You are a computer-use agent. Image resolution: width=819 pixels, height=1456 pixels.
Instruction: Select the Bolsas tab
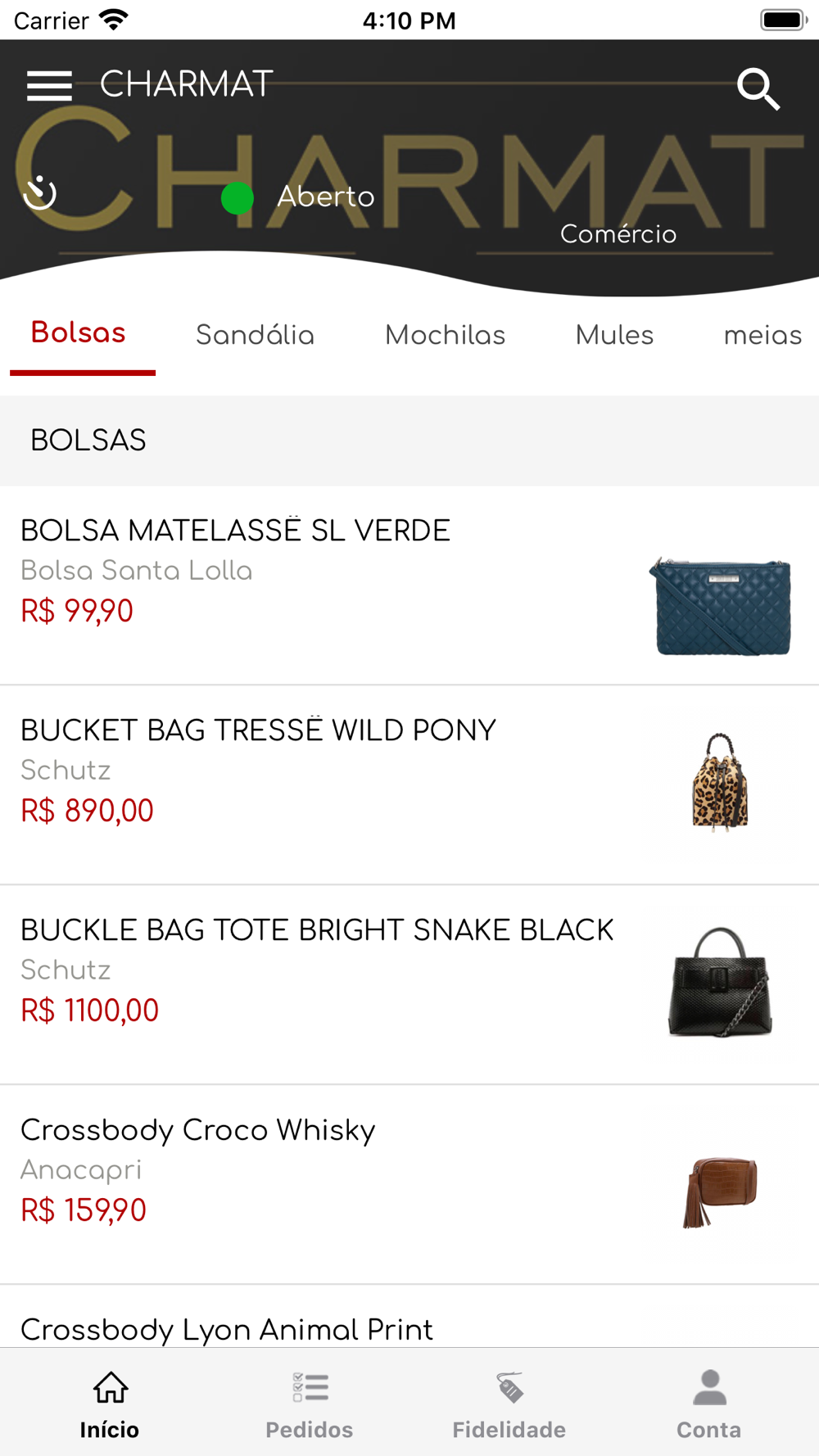79,333
